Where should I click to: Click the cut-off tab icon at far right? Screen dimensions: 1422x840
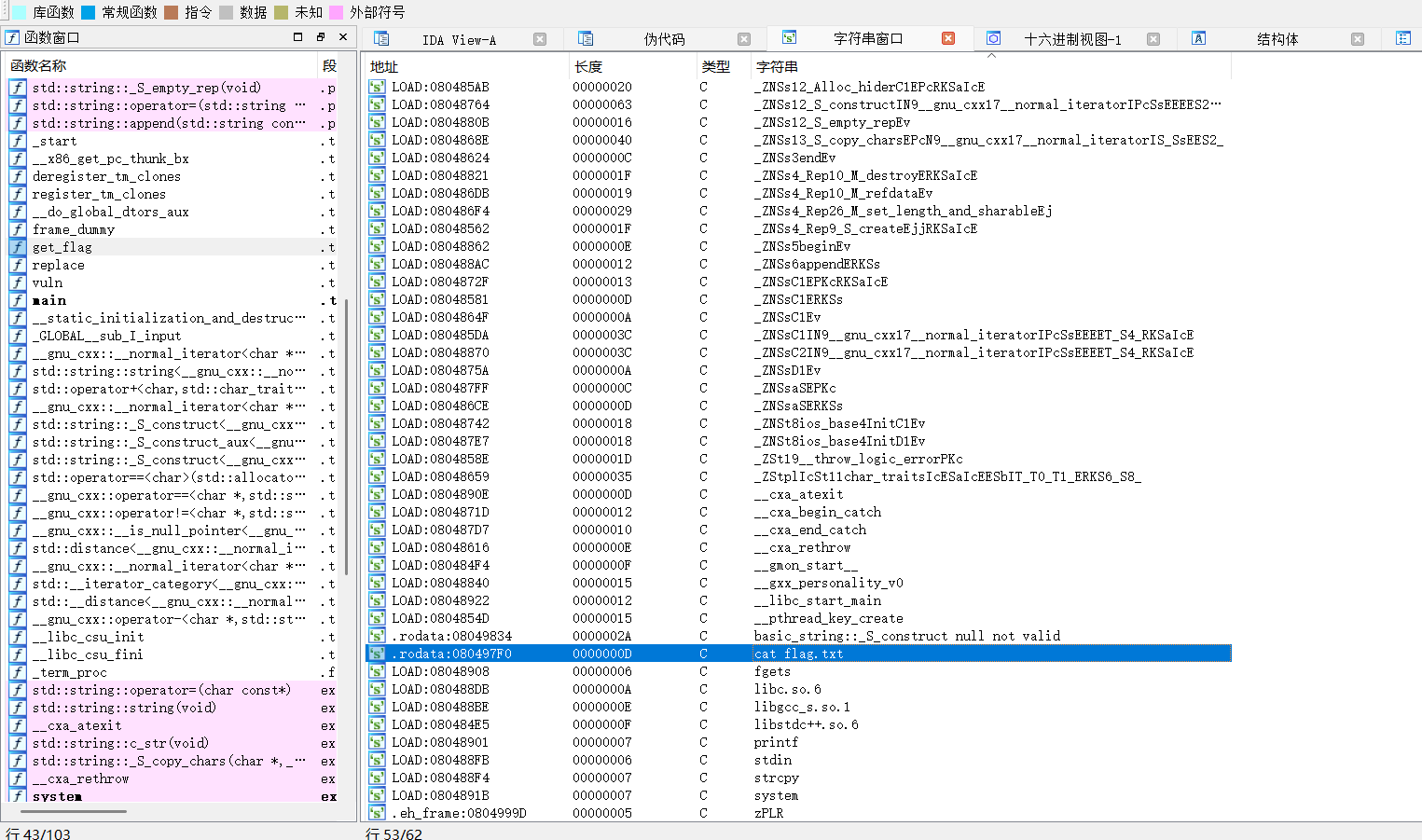click(x=1403, y=38)
